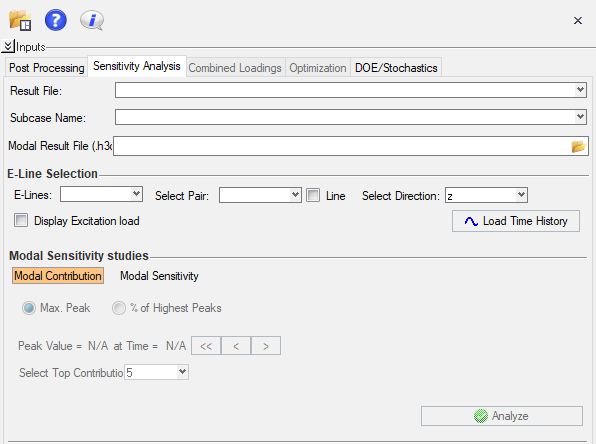Expand the Select Direction dropdown
This screenshot has height=444, width=596.
486,195
